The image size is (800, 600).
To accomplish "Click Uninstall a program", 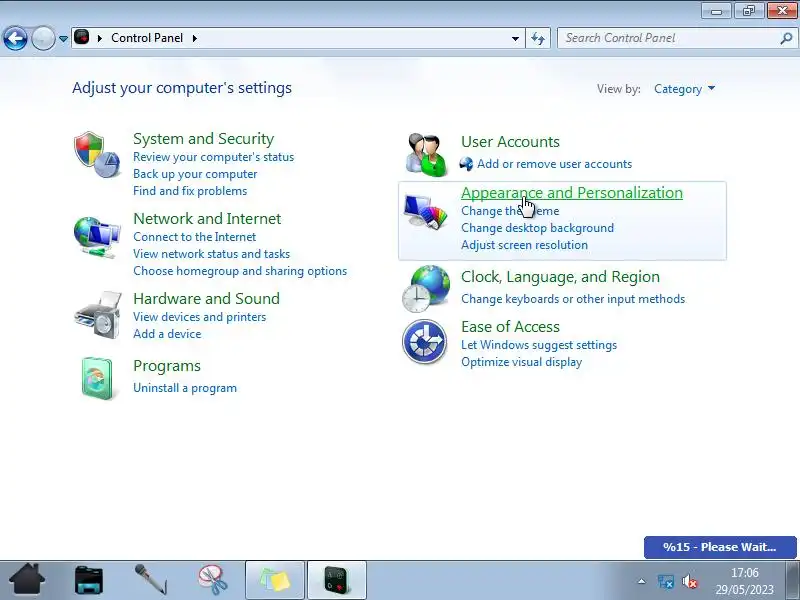I will tap(185, 388).
